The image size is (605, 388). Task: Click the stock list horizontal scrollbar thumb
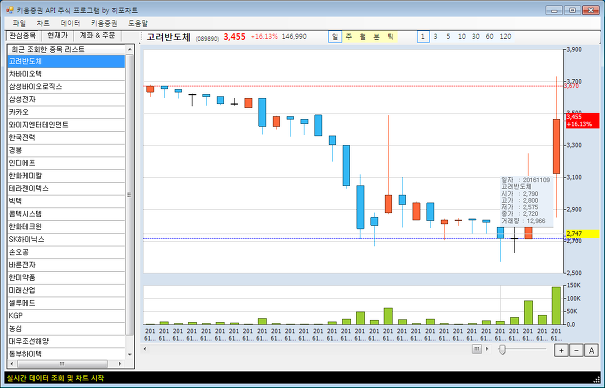click(62, 363)
